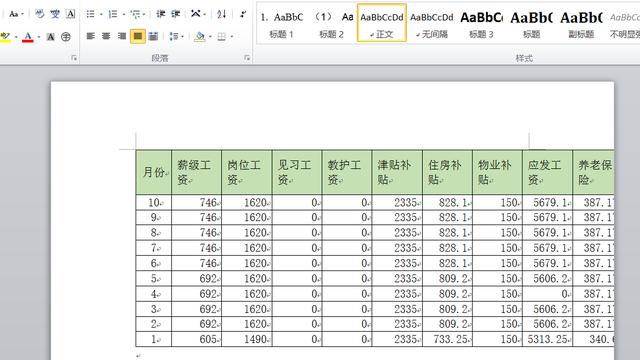Click the Line Spacing icon
This screenshot has height=360, width=640.
[x=174, y=36]
